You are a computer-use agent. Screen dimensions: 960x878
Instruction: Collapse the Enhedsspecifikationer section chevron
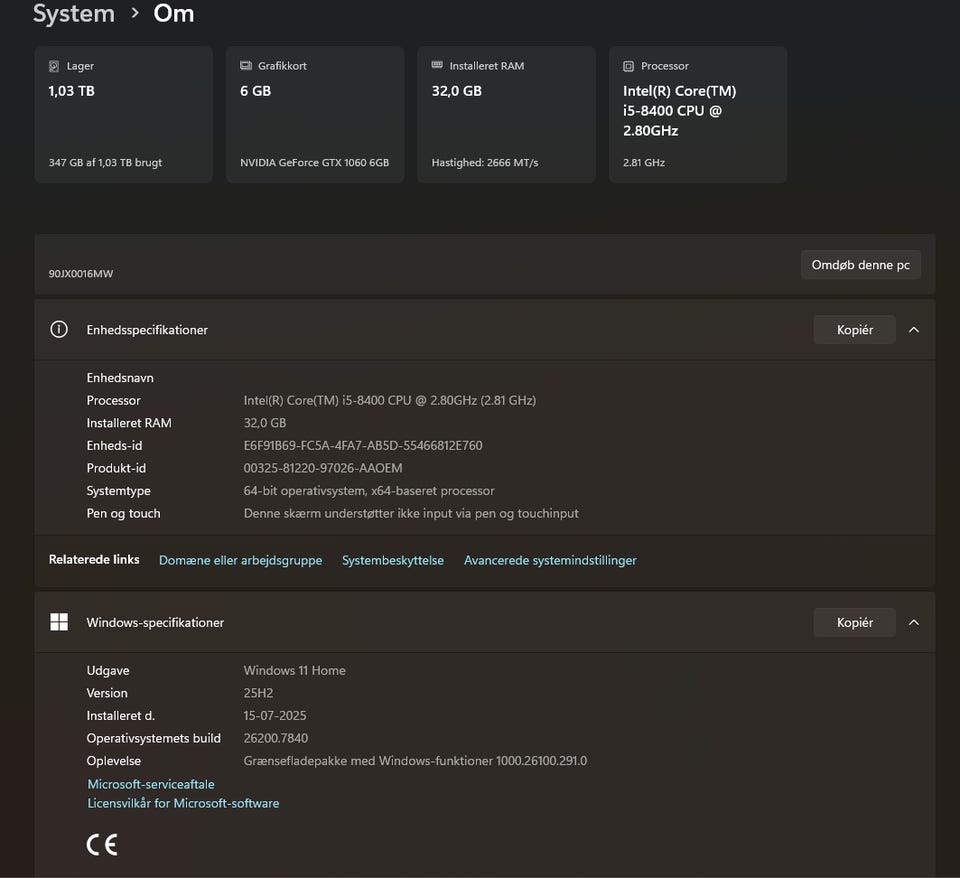pyautogui.click(x=913, y=329)
